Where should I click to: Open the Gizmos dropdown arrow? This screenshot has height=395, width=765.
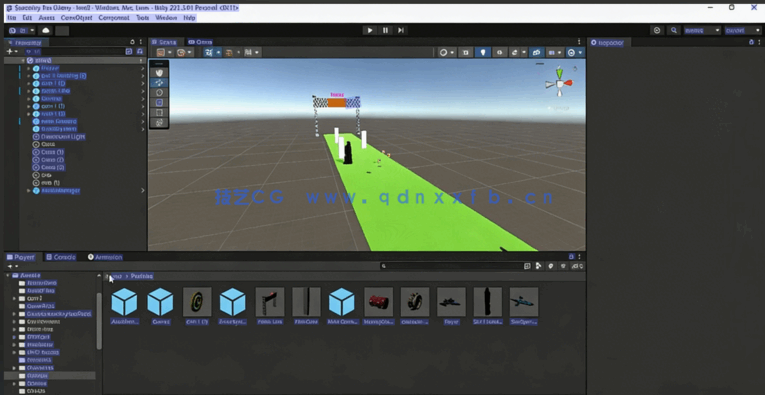(581, 52)
